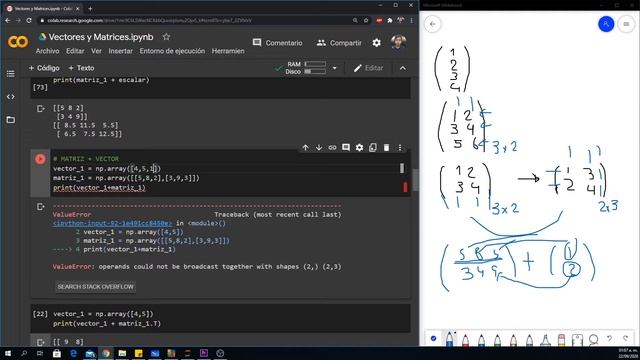
Task: Open the Ver menu
Action: pos(96,51)
